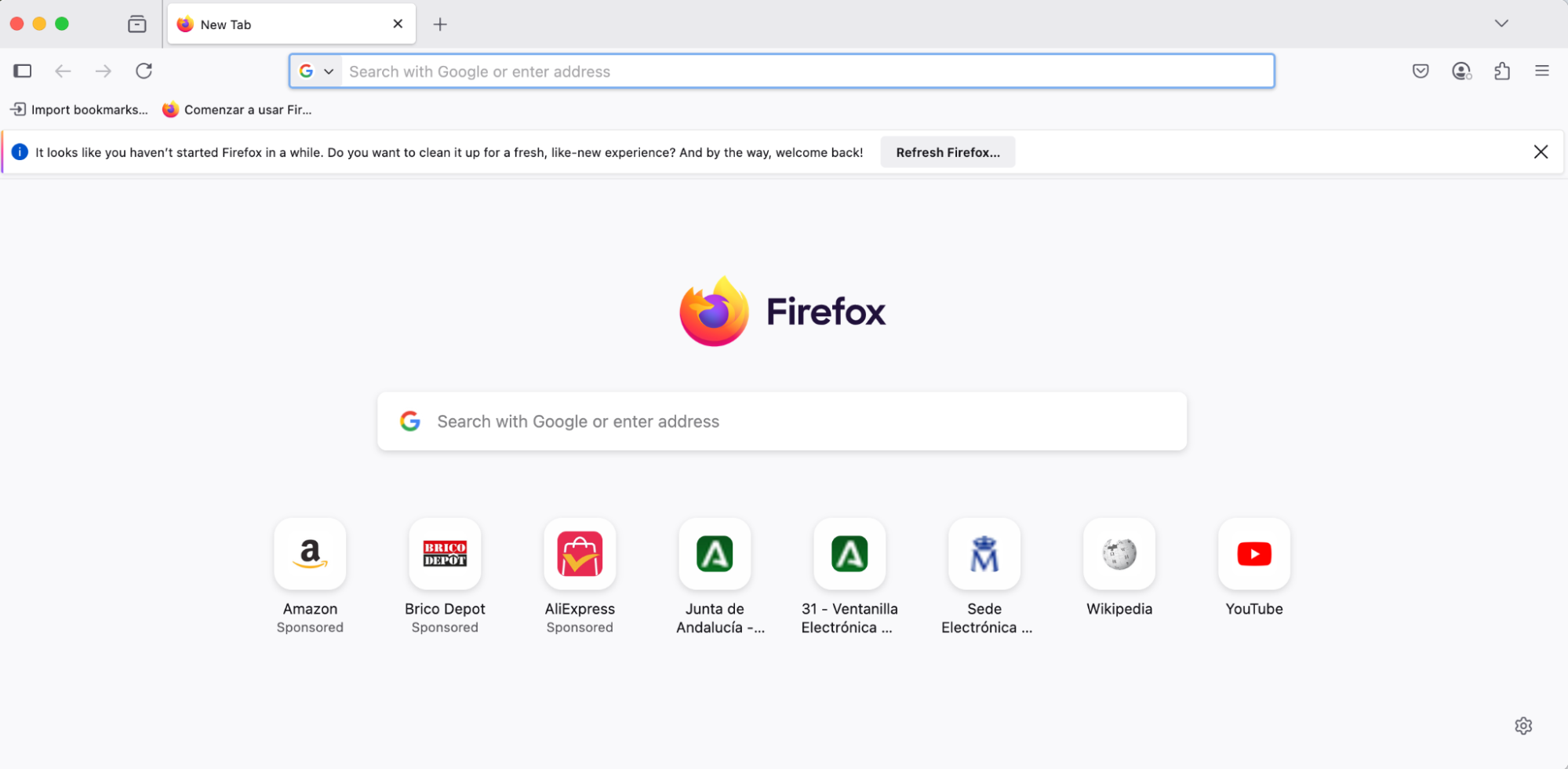Open the application menu hamburger icon

[1542, 71]
